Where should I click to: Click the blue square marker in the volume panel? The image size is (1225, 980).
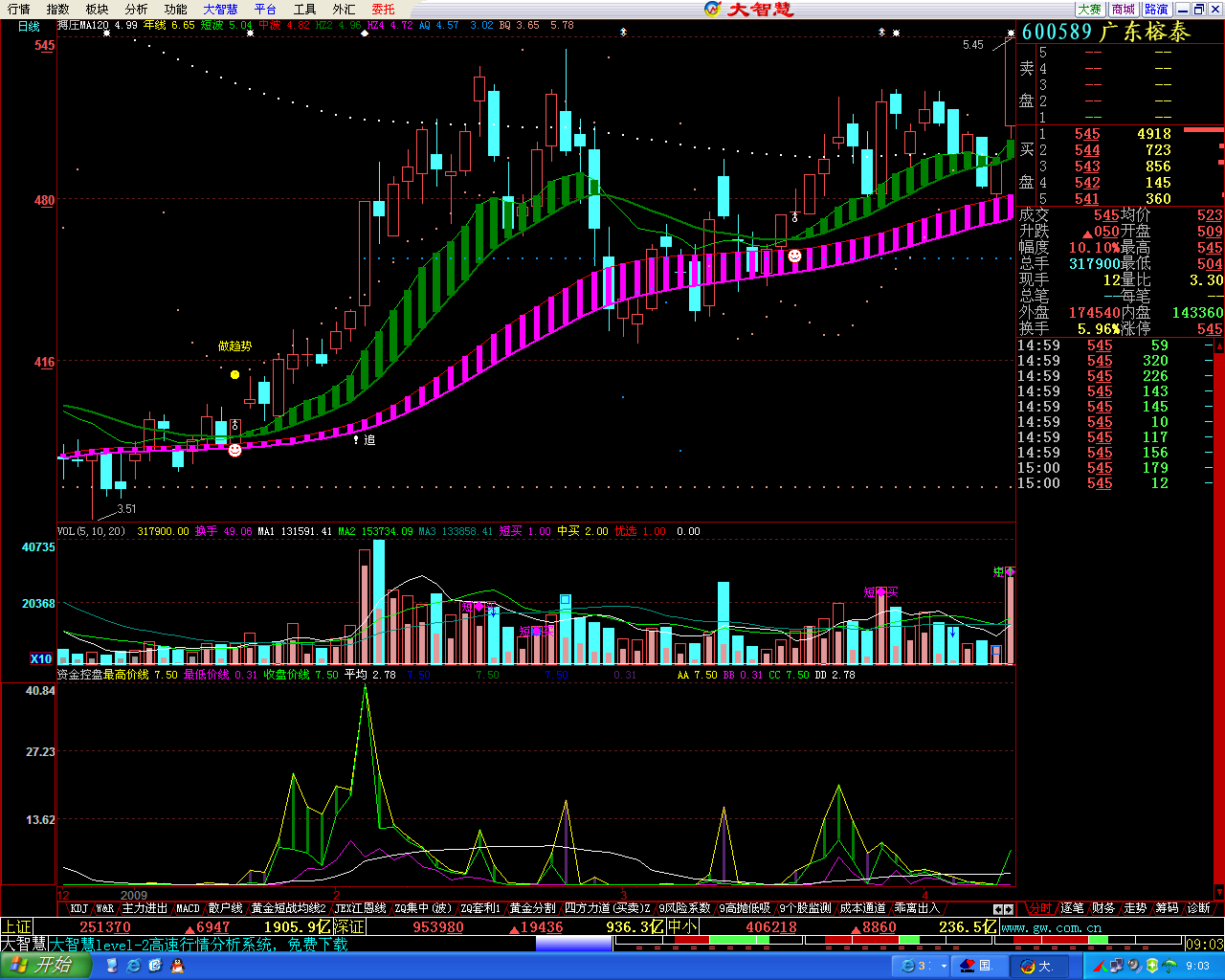pos(565,600)
